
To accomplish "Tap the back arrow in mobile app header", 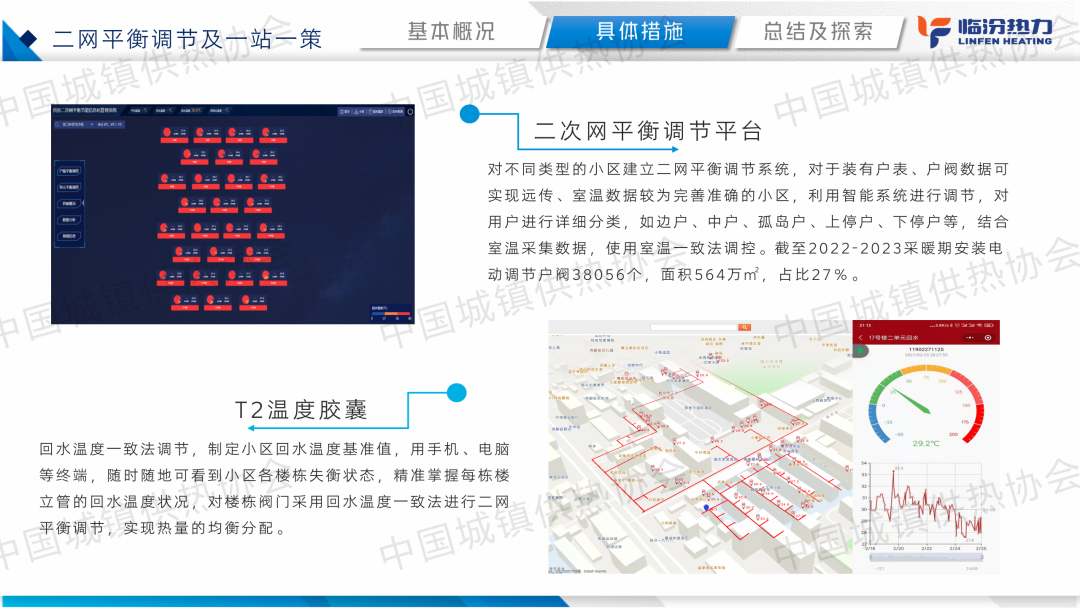I will 860,338.
